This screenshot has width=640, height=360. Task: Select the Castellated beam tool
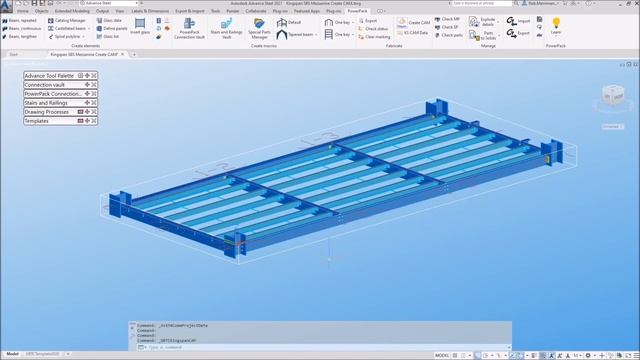pyautogui.click(x=67, y=29)
